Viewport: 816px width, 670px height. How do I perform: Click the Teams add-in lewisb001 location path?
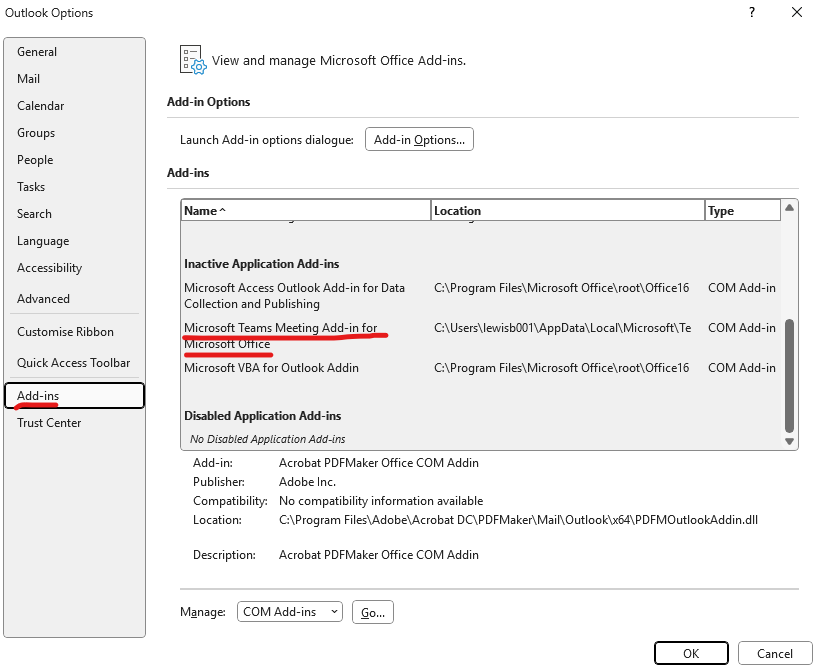[563, 328]
